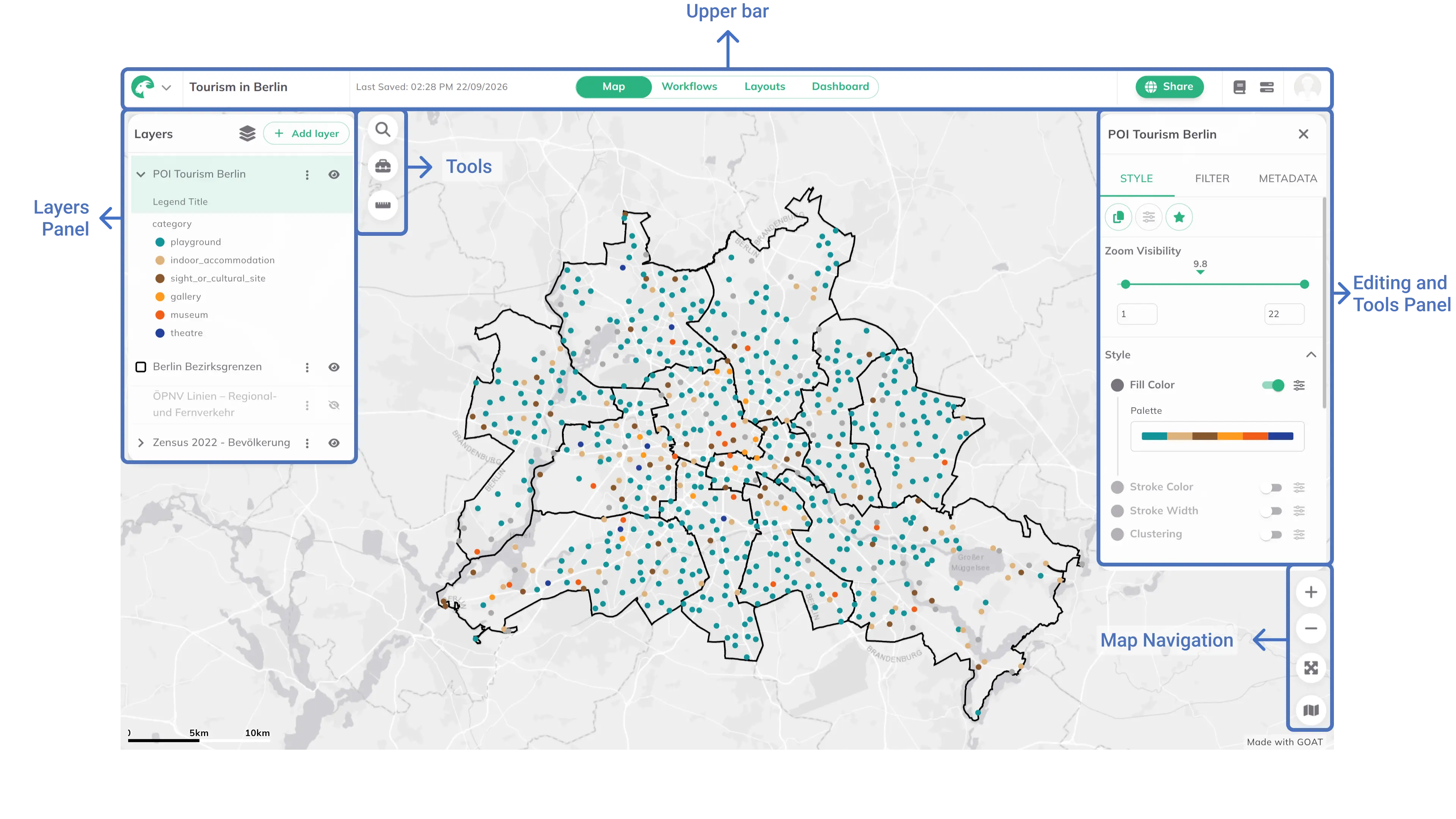Open the jobs status icon in upper bar

1267,87
